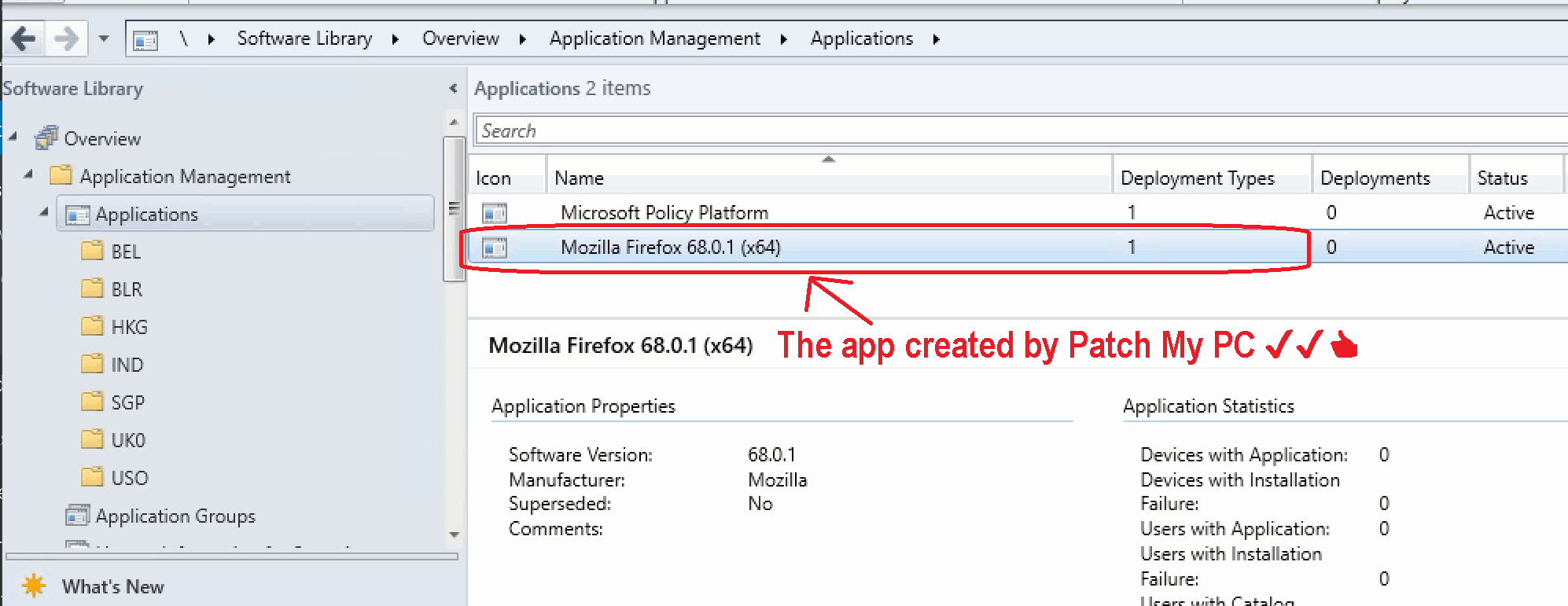
Task: Click the What's New star icon
Action: point(34,586)
